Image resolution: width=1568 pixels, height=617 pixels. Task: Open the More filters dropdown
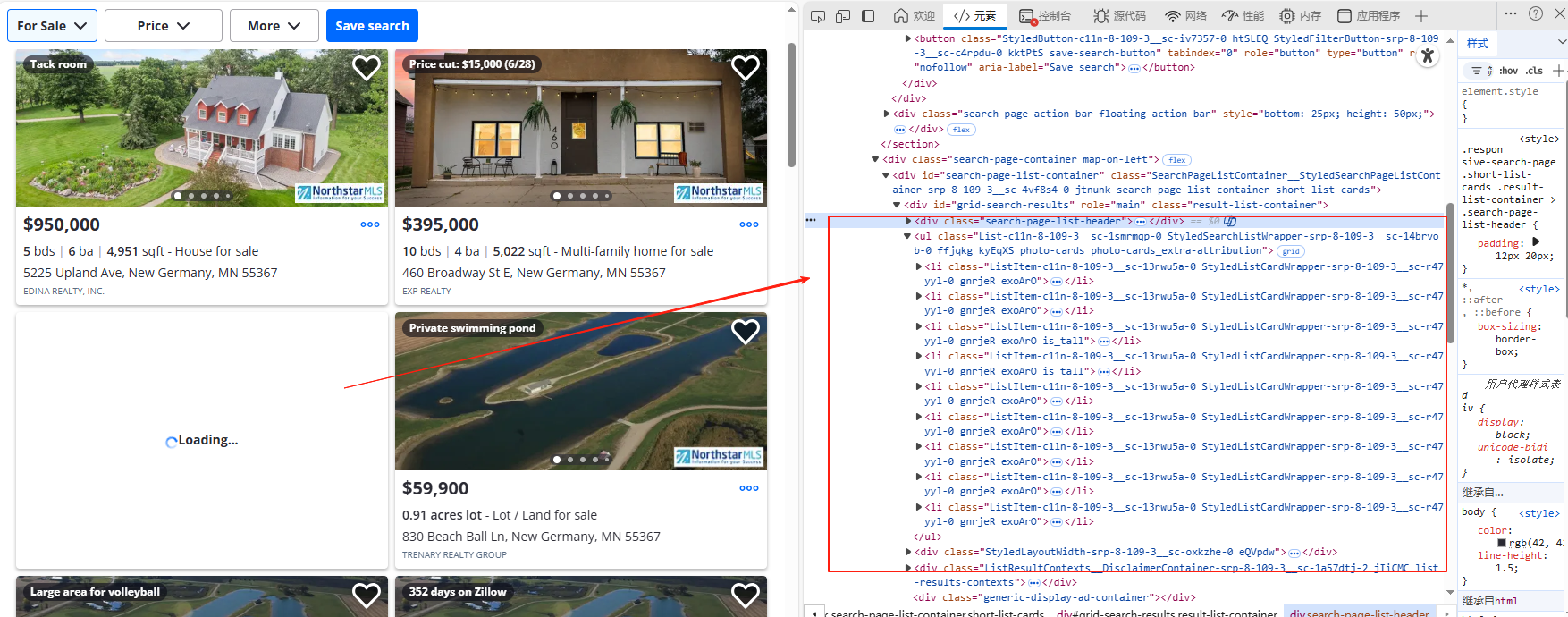coord(274,26)
